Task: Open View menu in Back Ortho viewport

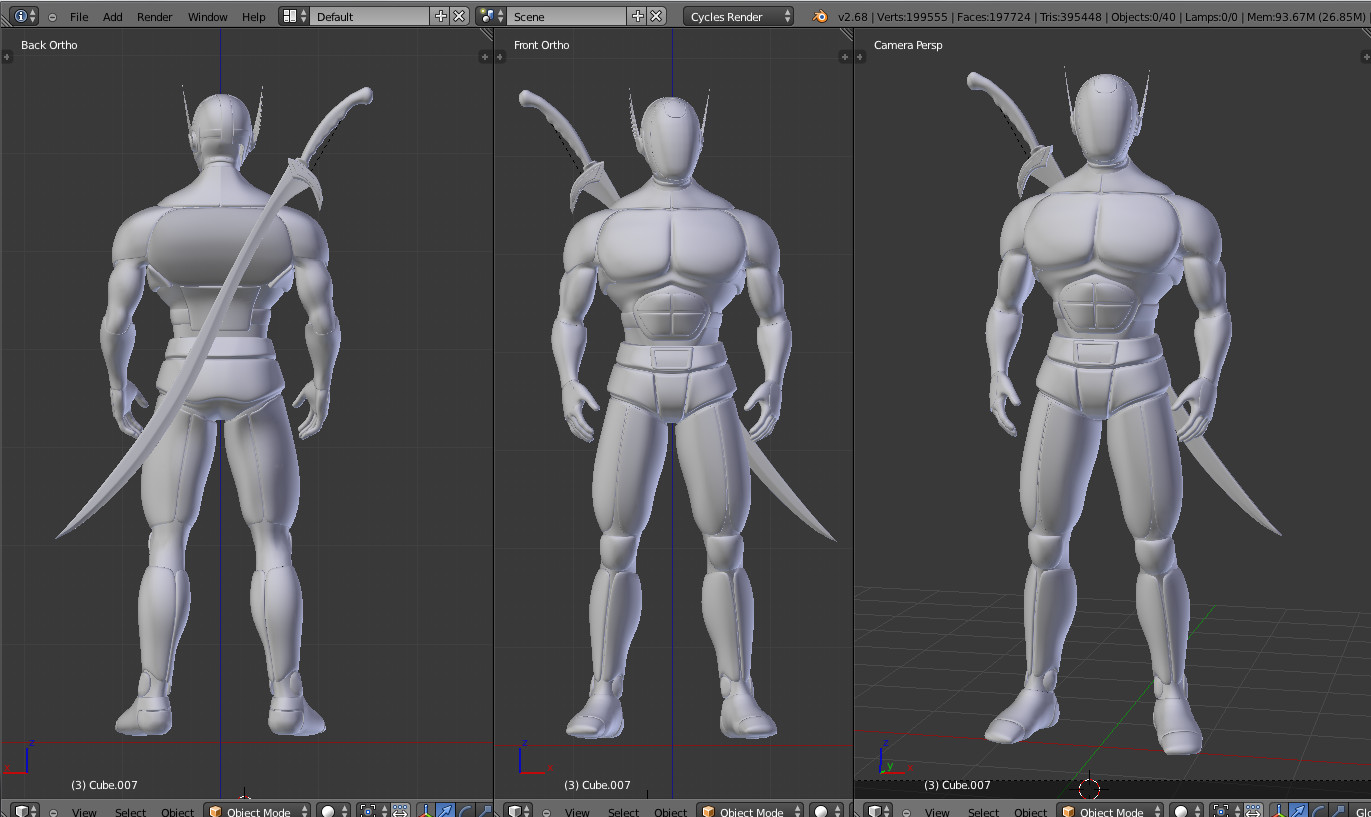Action: (84, 812)
